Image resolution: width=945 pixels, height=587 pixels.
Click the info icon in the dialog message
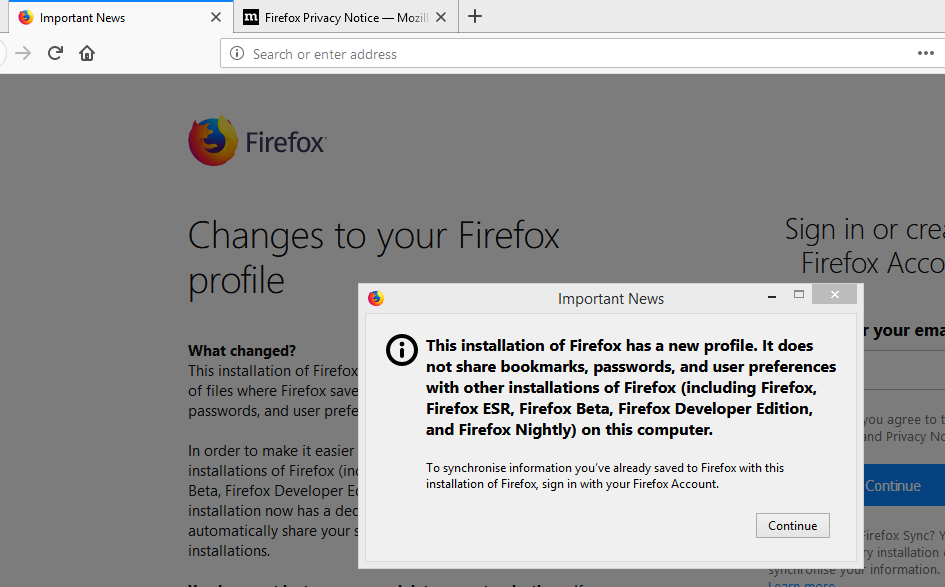401,350
